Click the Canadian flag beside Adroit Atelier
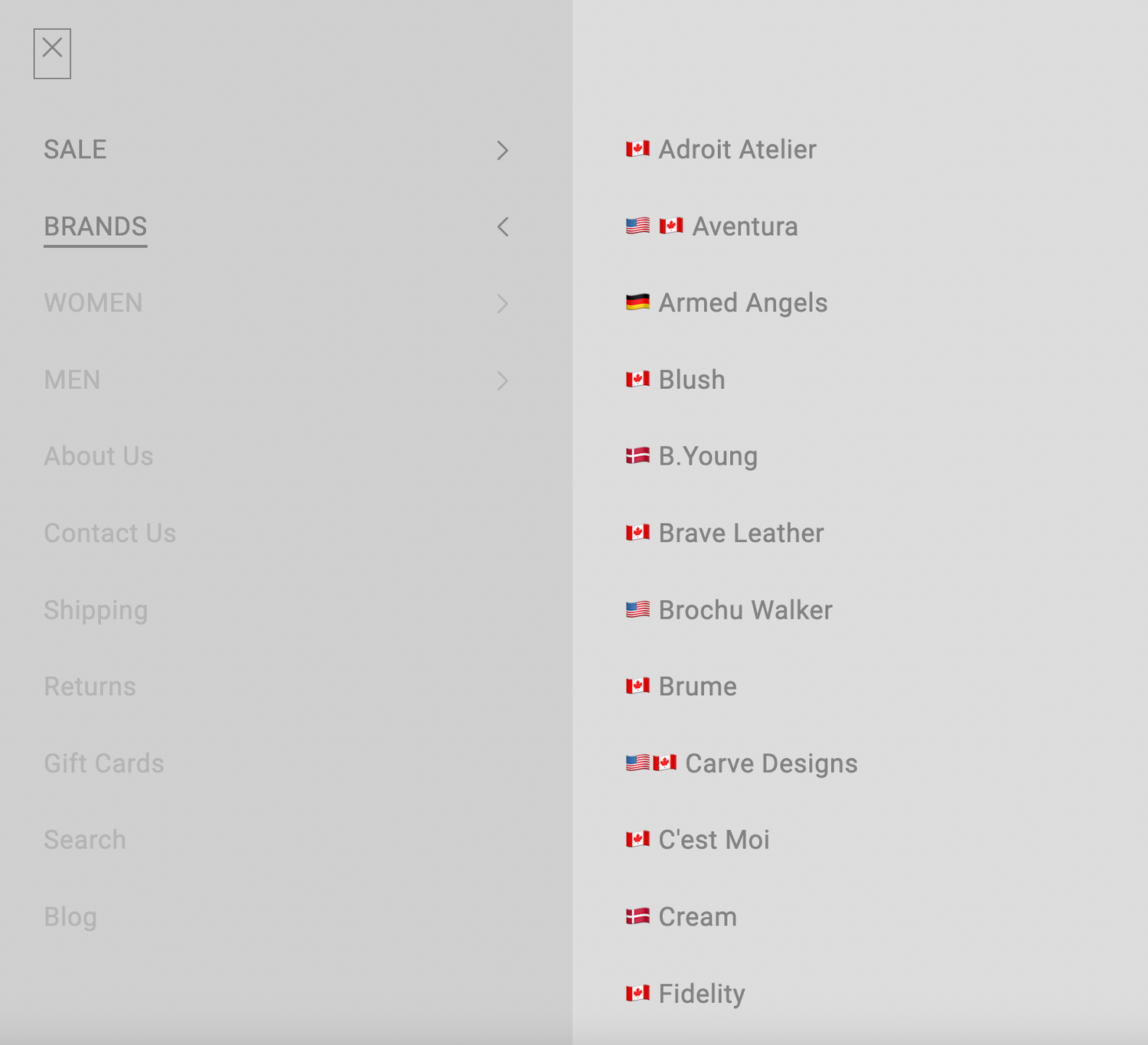This screenshot has width=1148, height=1045. pos(638,149)
